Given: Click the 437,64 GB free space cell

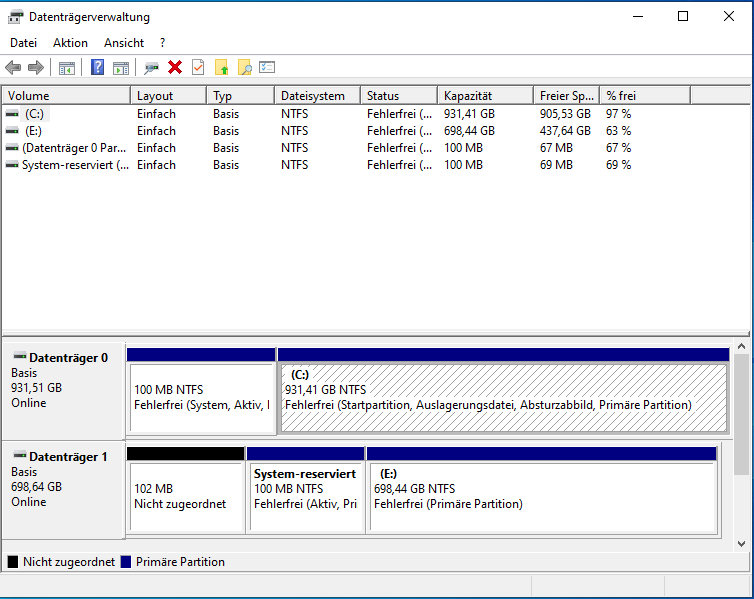Looking at the screenshot, I should (x=565, y=131).
